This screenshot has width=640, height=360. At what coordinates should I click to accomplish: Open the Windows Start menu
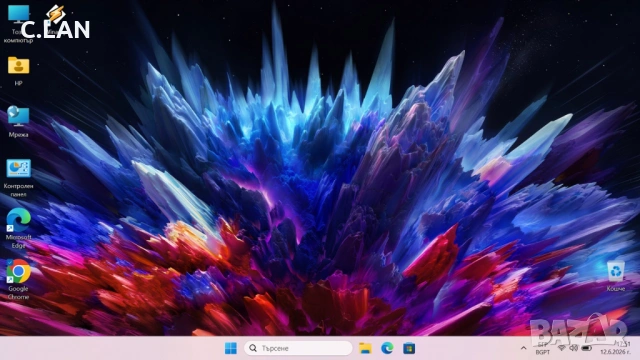click(x=231, y=348)
